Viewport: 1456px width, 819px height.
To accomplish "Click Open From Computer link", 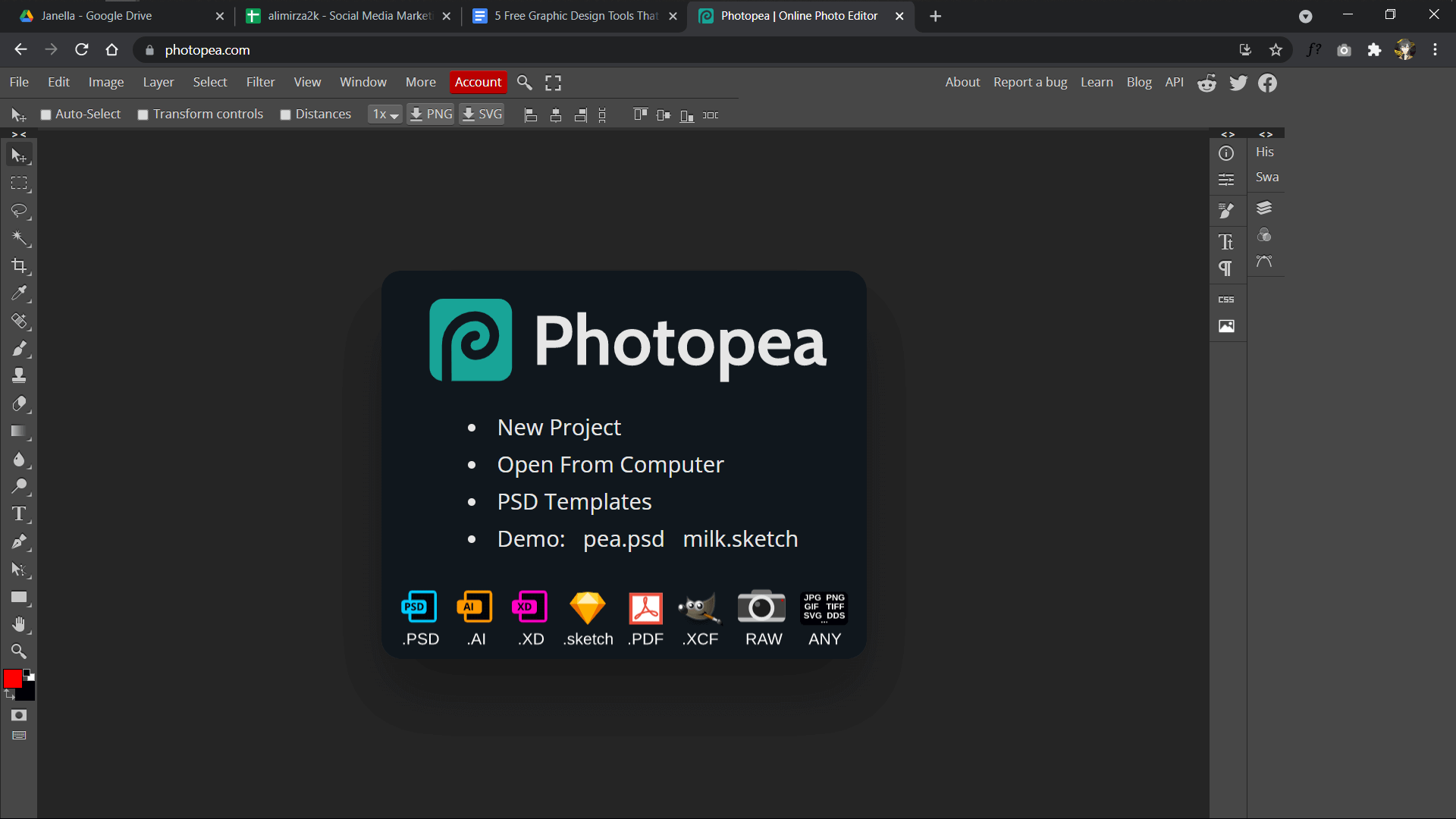I will click(610, 465).
